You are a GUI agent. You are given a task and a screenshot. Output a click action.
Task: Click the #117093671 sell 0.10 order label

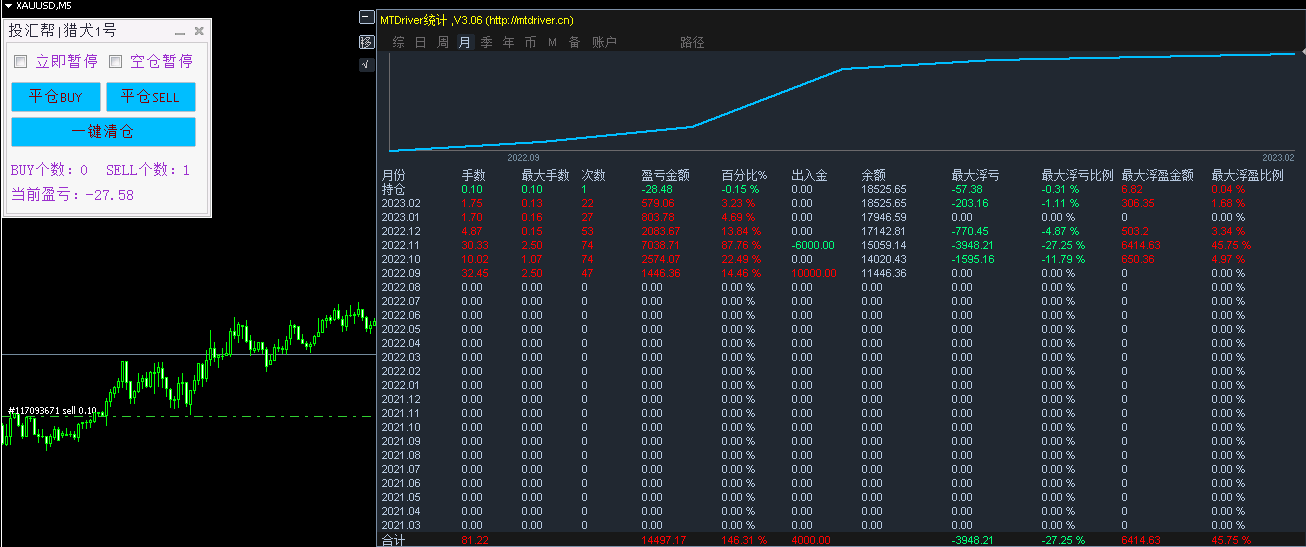point(52,411)
